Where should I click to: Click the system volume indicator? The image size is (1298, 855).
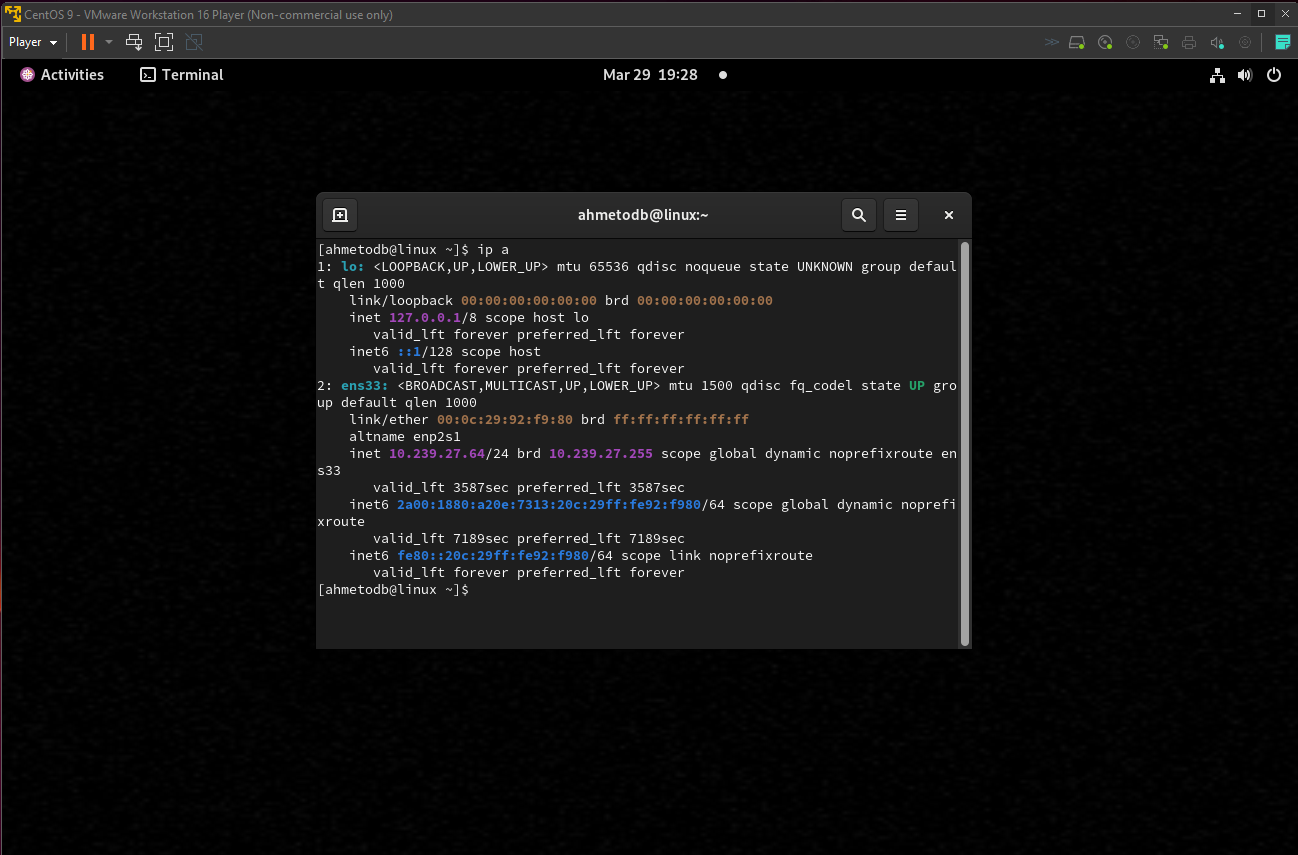tap(1244, 74)
